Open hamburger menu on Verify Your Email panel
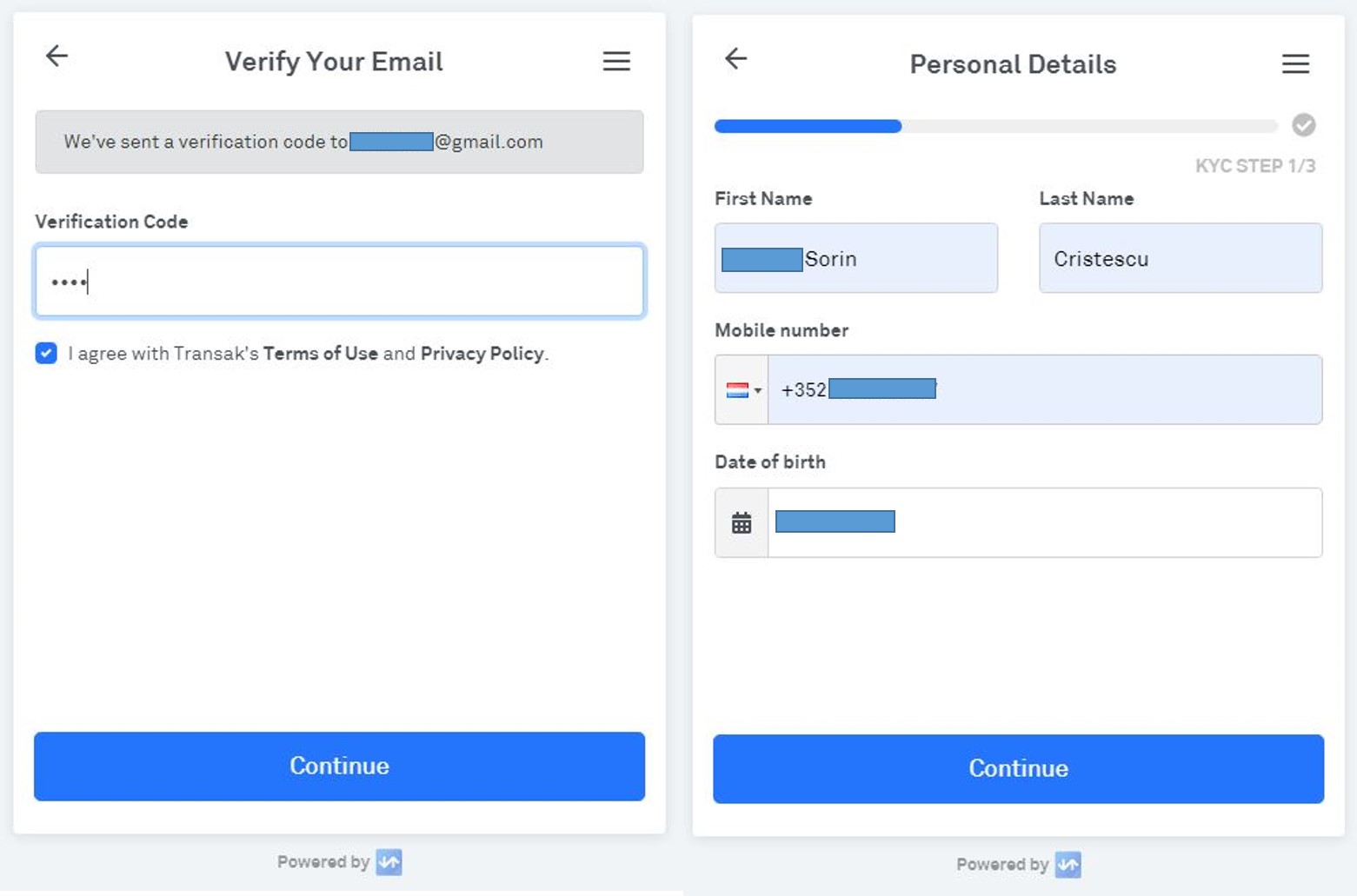The image size is (1357, 896). (616, 61)
